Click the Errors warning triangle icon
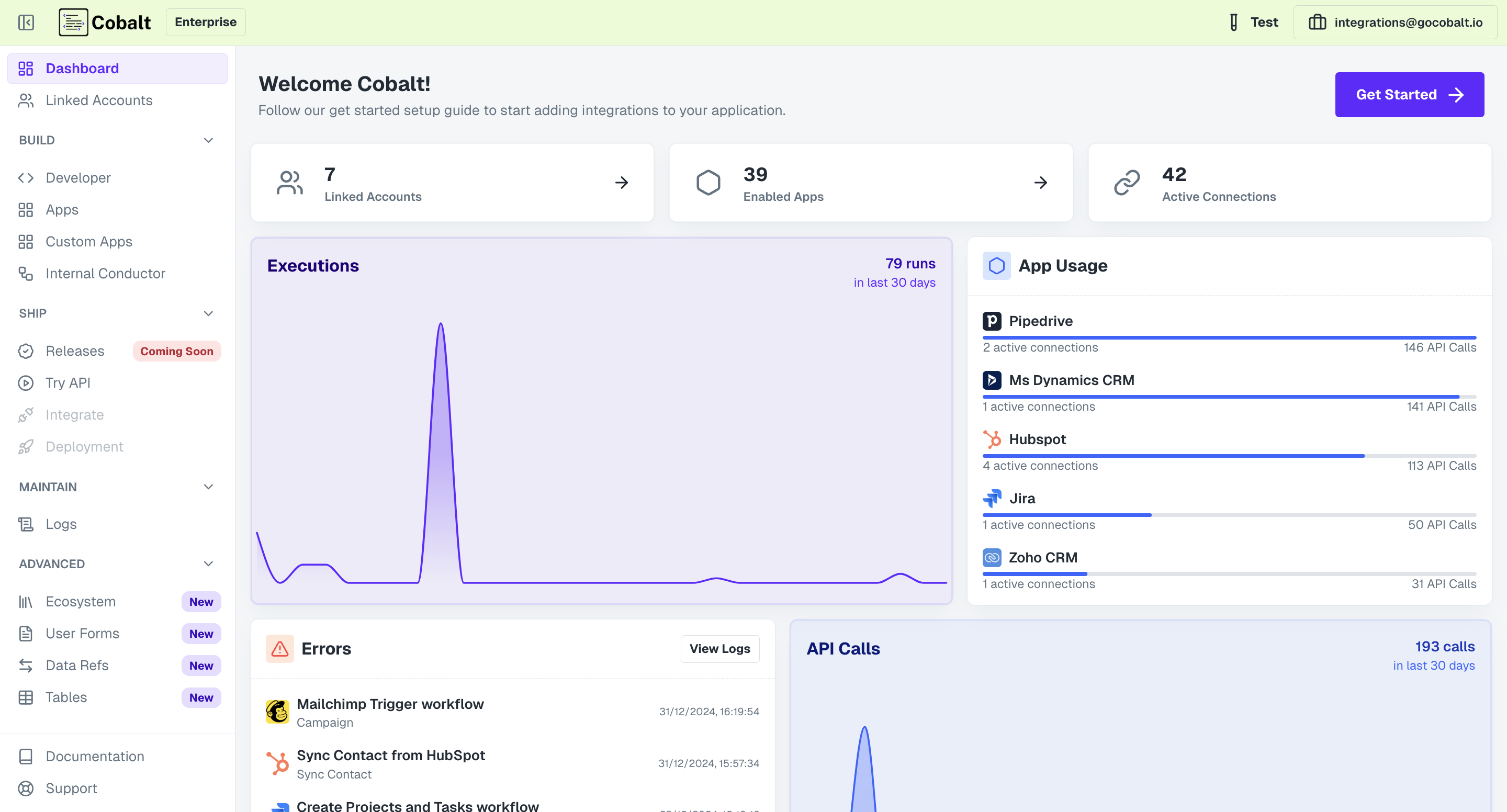 pos(279,649)
